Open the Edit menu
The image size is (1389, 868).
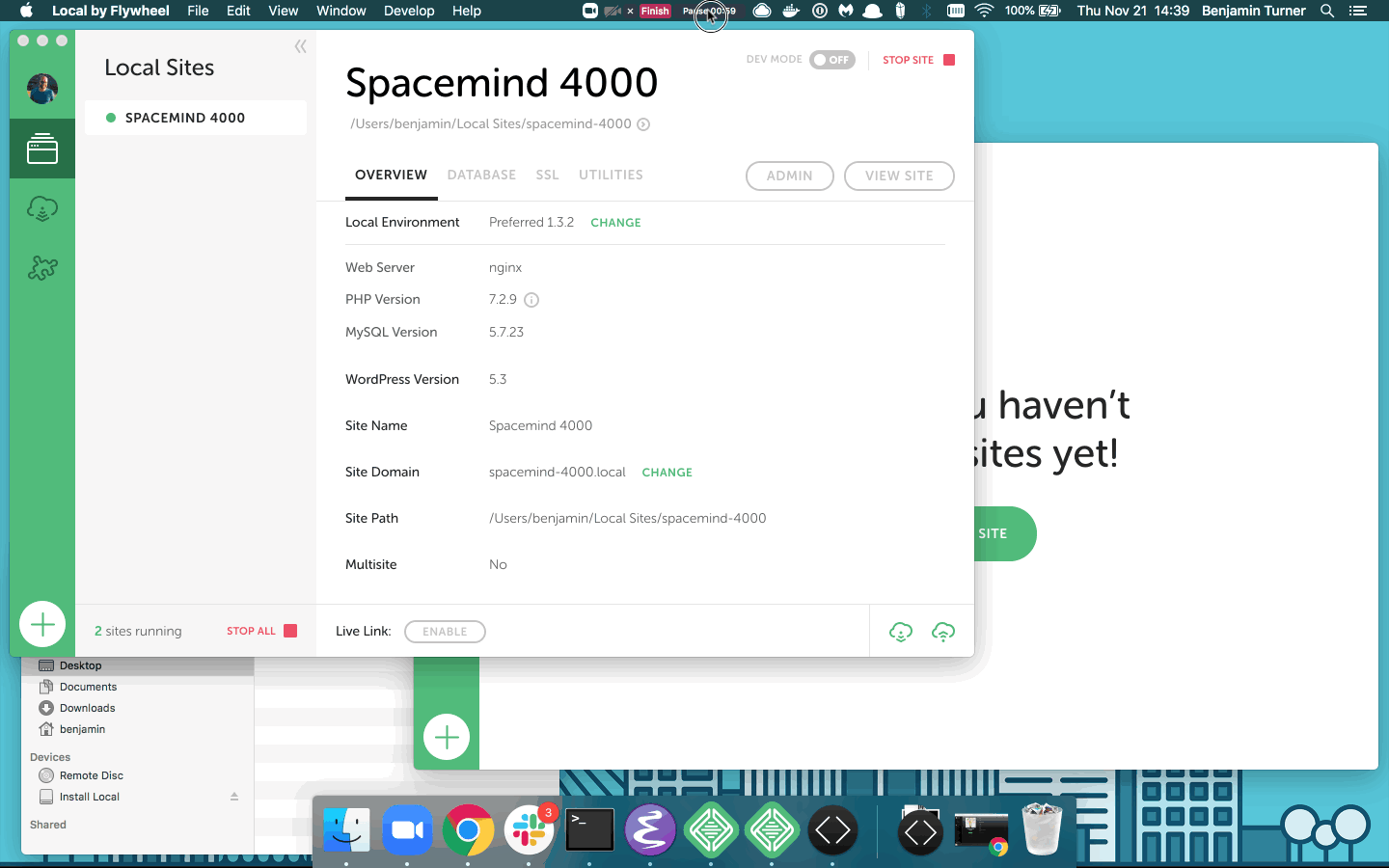point(238,11)
